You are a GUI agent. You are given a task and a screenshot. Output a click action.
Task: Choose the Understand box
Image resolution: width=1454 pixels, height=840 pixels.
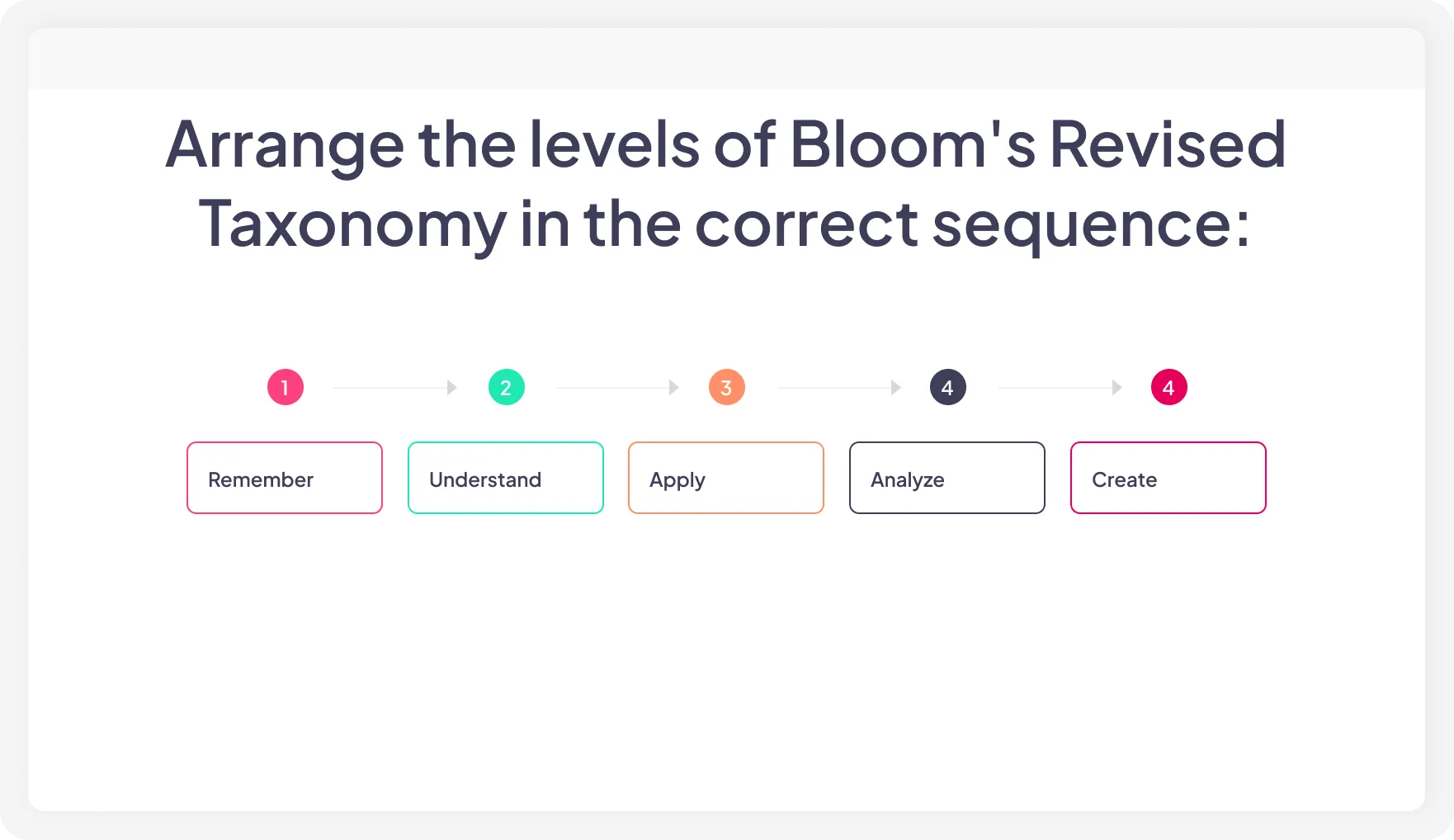(x=506, y=478)
